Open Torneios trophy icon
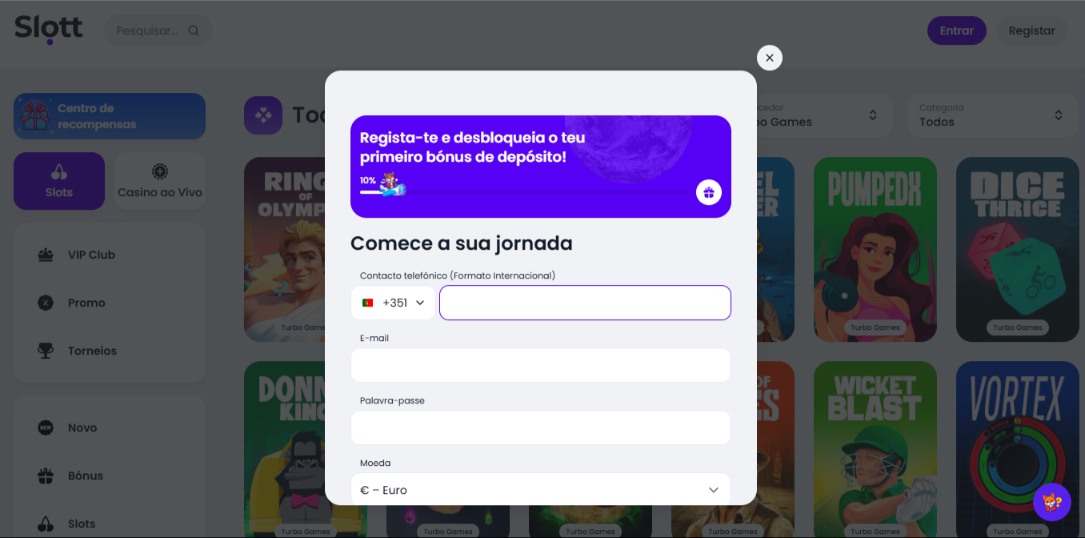This screenshot has height=538, width=1085. [x=46, y=351]
